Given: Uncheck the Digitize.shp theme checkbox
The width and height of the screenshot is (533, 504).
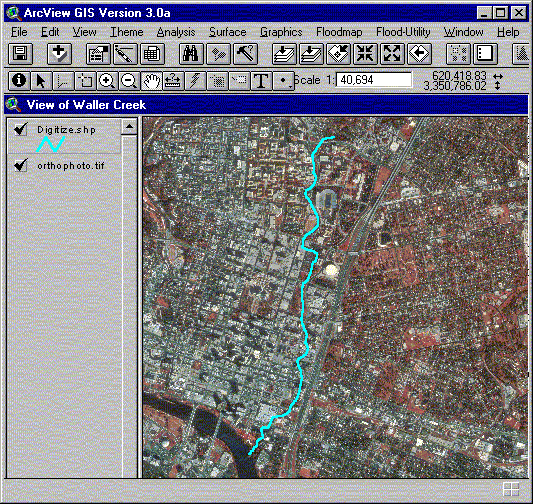Looking at the screenshot, I should (x=21, y=129).
